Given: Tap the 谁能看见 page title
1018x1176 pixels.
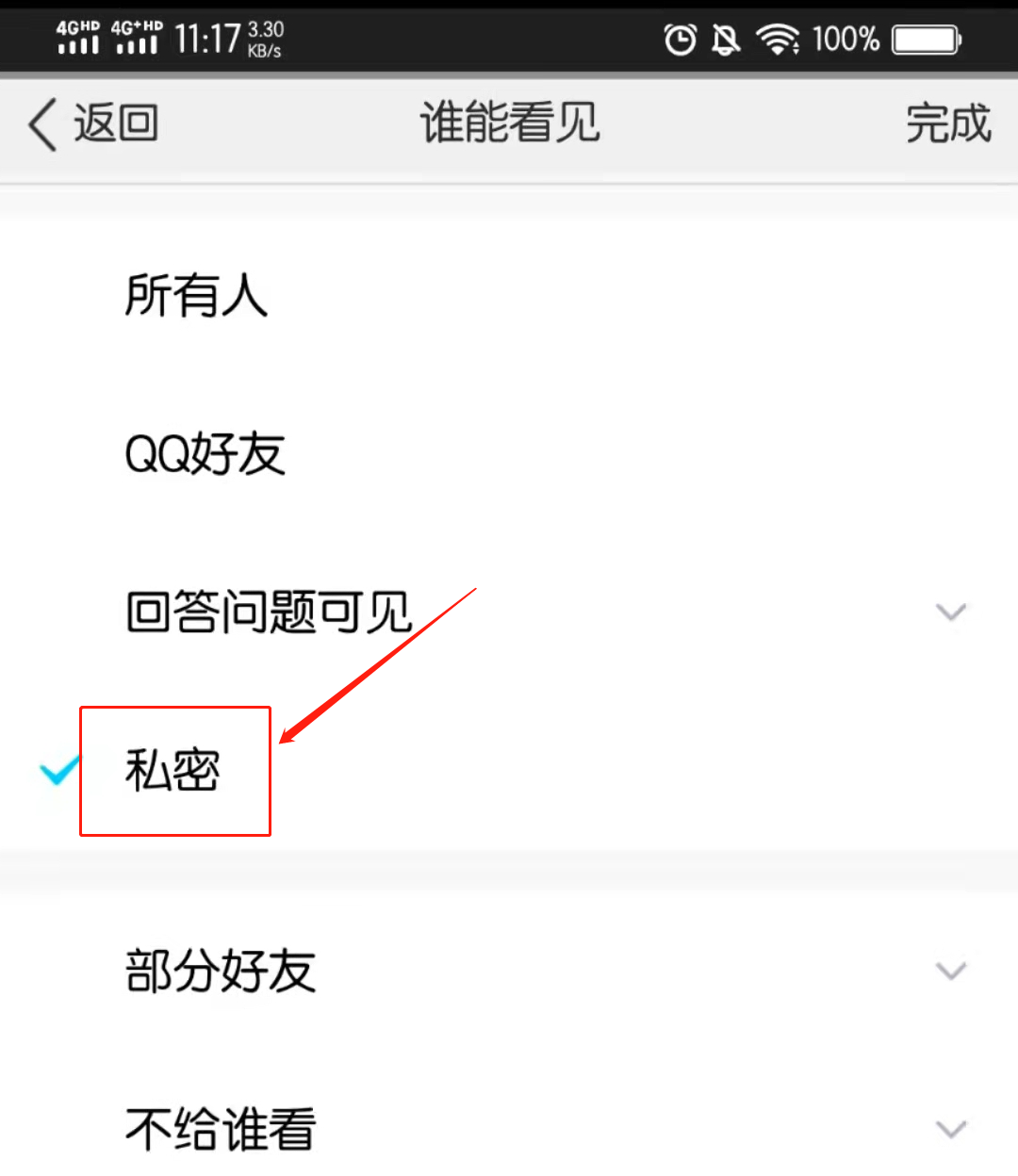Looking at the screenshot, I should coord(509,123).
